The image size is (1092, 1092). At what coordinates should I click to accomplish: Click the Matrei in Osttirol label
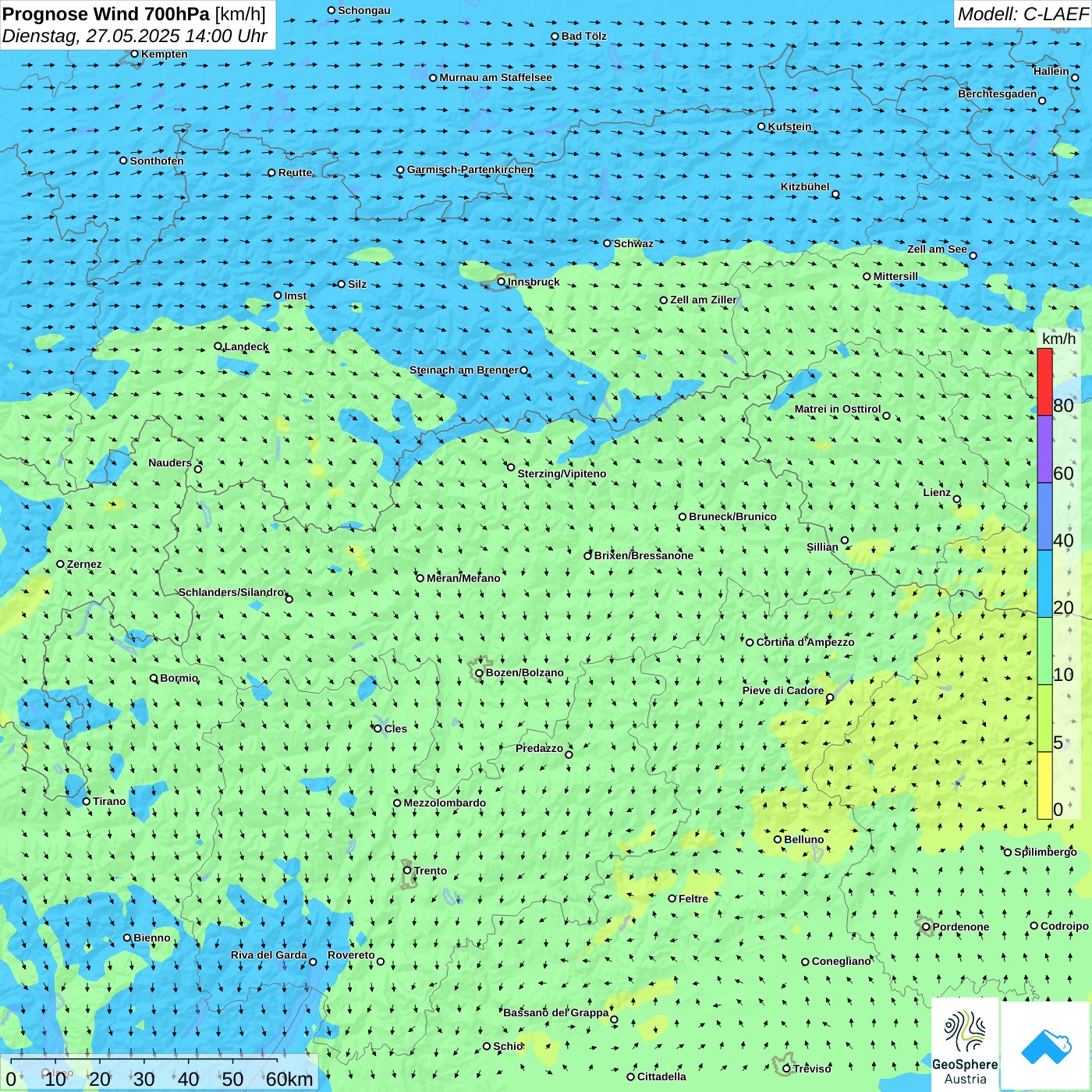pos(838,409)
